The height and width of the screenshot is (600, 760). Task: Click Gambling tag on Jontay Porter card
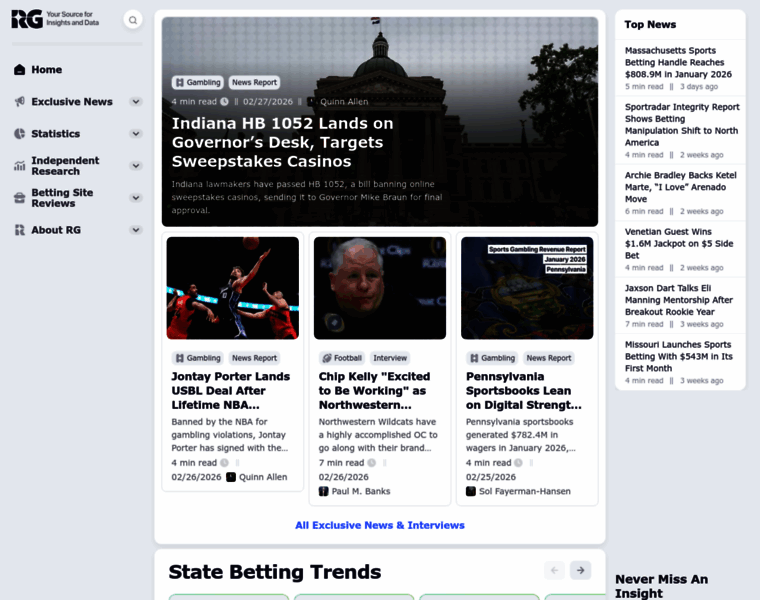coord(198,358)
